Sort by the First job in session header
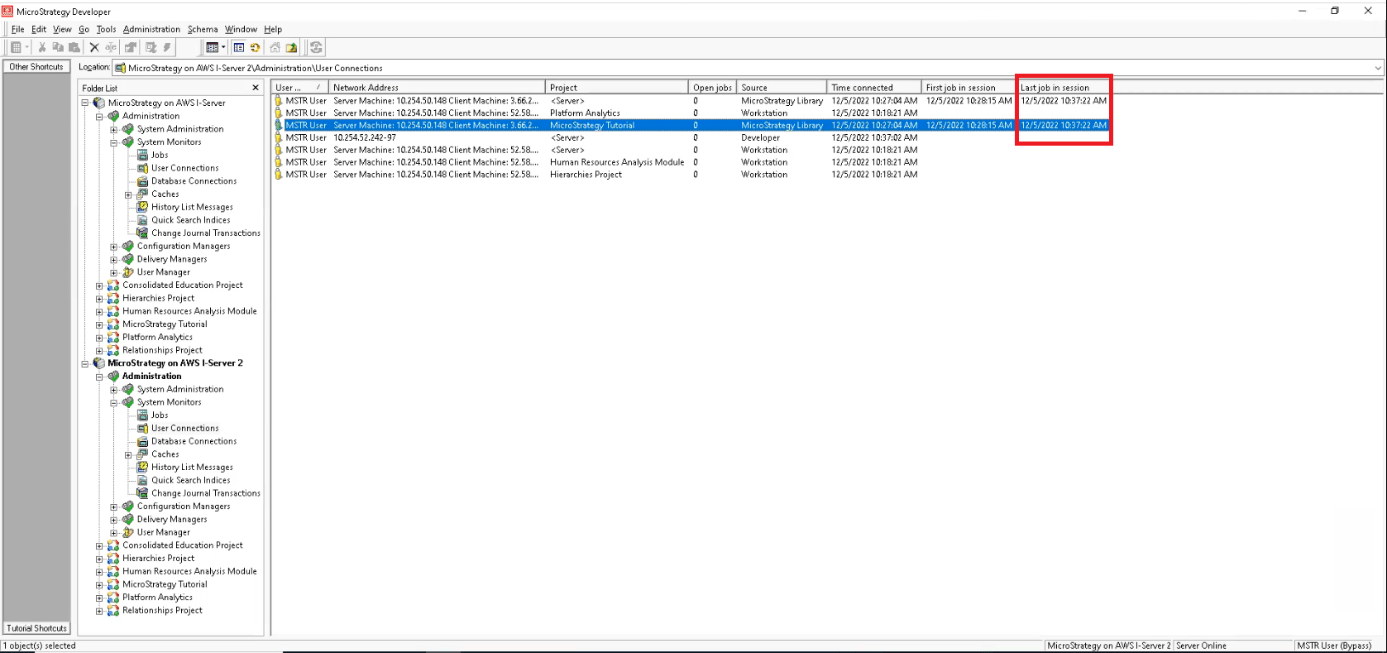 pos(969,87)
